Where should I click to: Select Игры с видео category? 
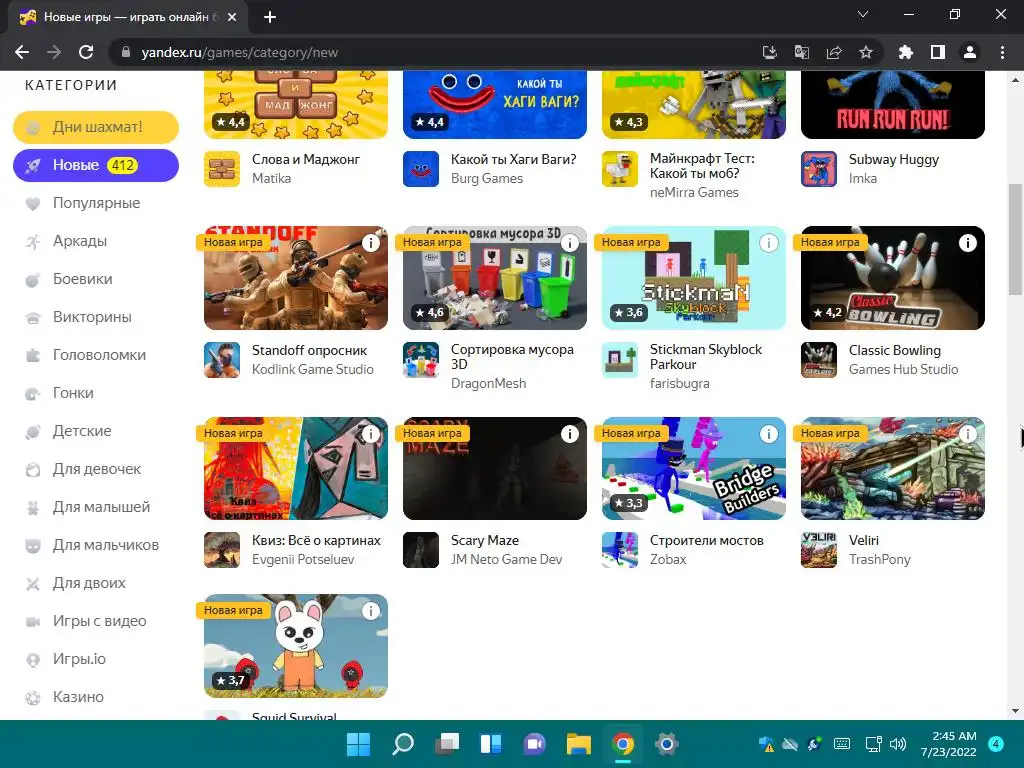click(x=96, y=621)
